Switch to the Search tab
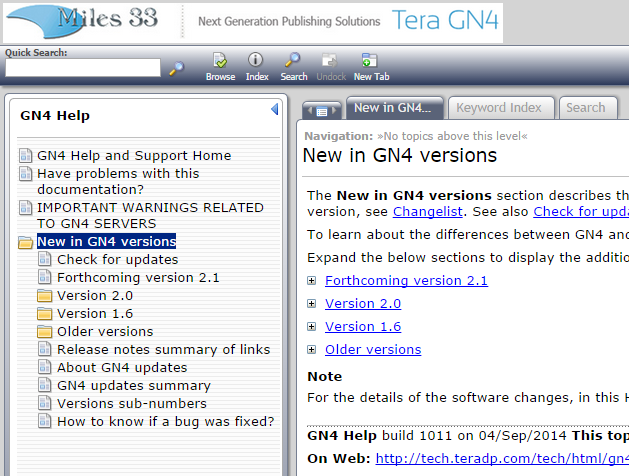 coord(588,108)
